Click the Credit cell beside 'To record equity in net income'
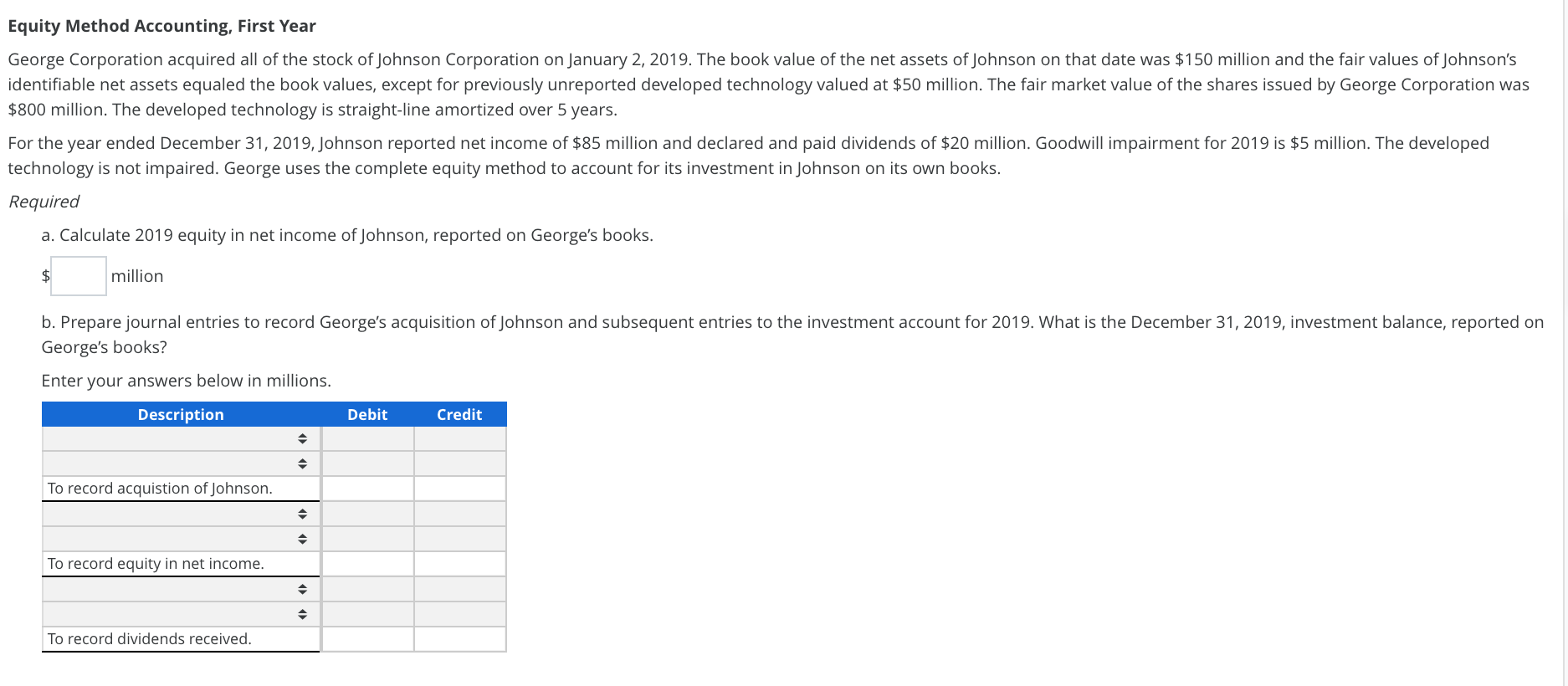Image resolution: width=1568 pixels, height=686 pixels. (460, 563)
